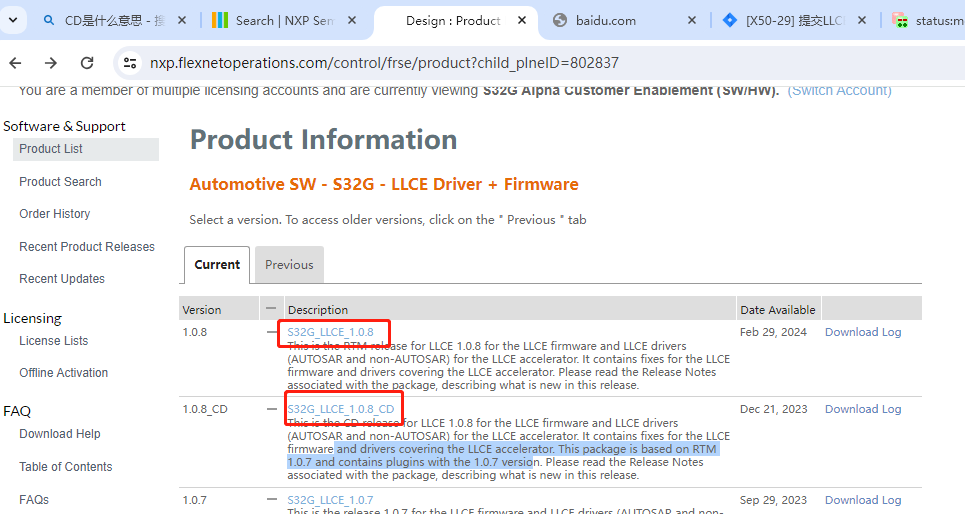This screenshot has width=965, height=514.
Task: Open Offline Activation in sidebar
Action: click(x=63, y=373)
